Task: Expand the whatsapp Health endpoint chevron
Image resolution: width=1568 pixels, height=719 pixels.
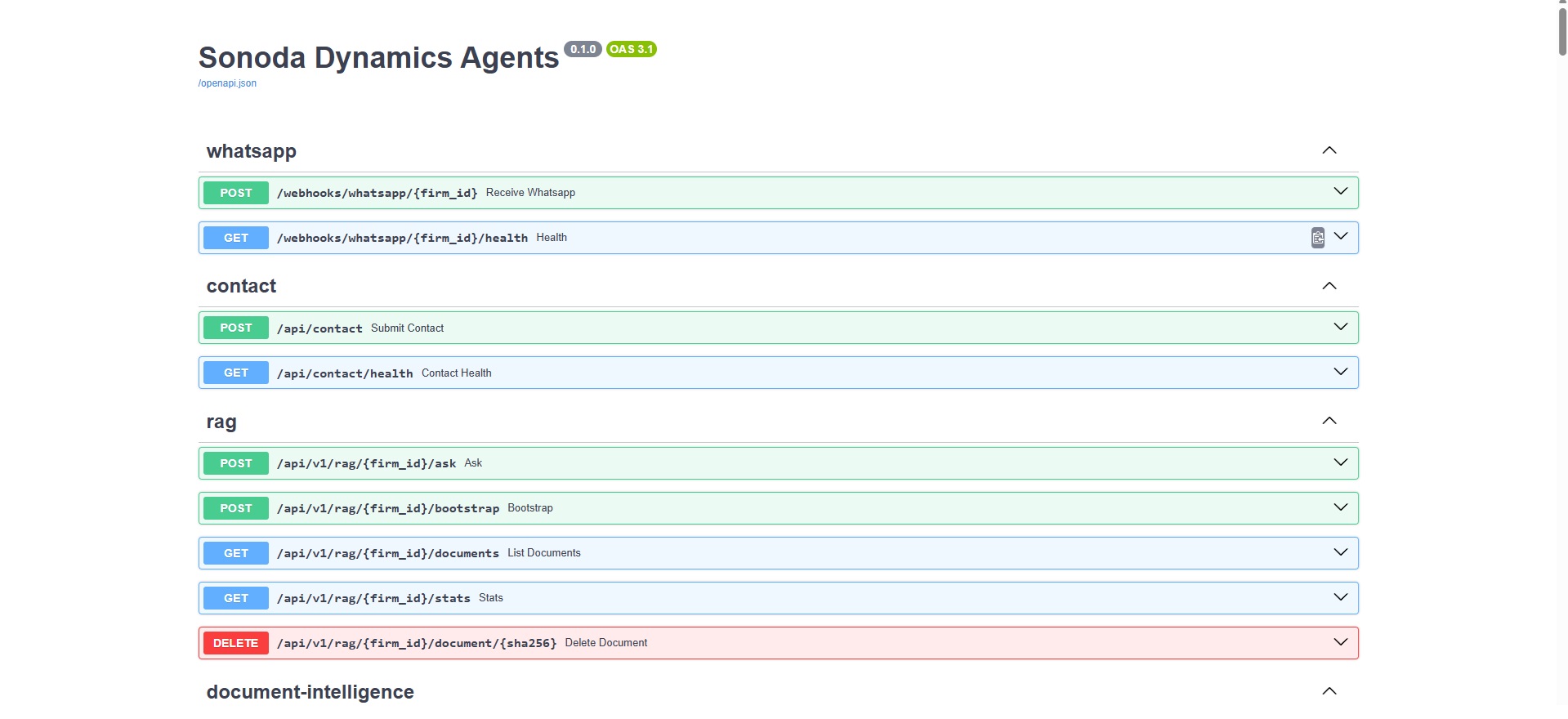Action: pos(1341,236)
